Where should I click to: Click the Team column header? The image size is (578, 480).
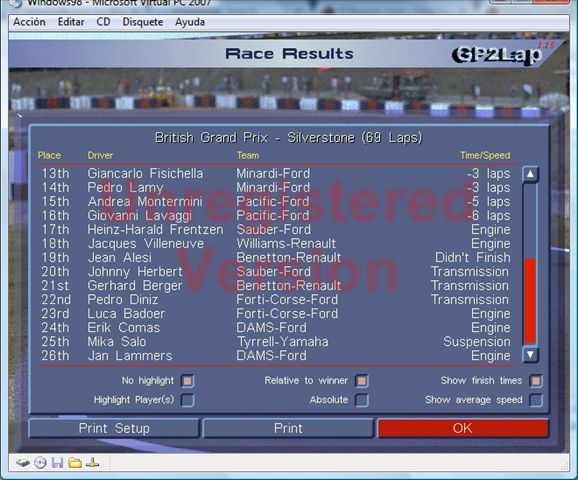click(247, 156)
